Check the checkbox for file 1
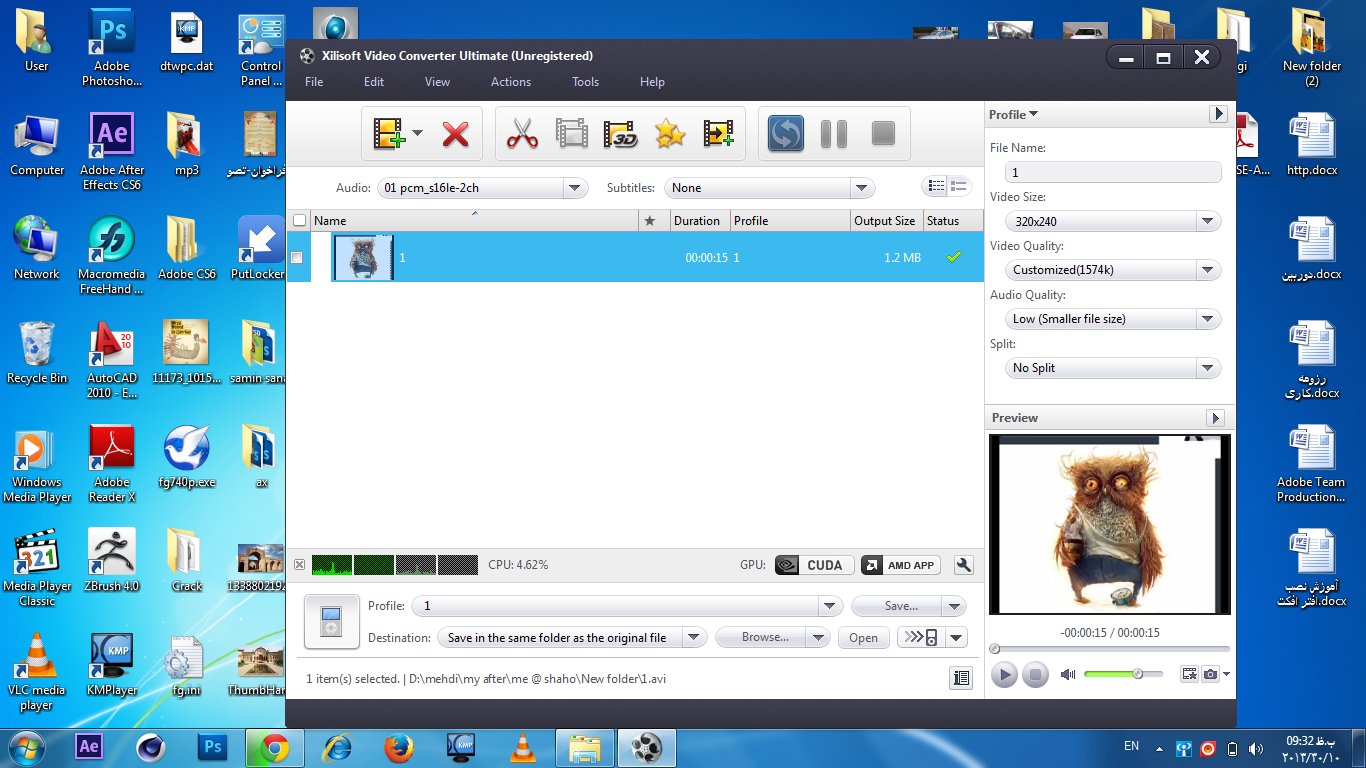 (x=297, y=257)
